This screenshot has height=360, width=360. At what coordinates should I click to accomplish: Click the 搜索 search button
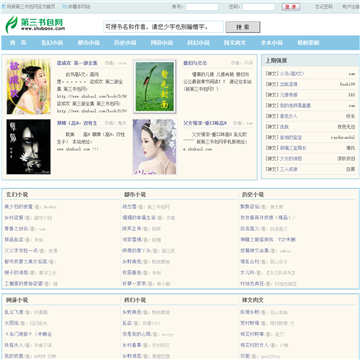[243, 27]
